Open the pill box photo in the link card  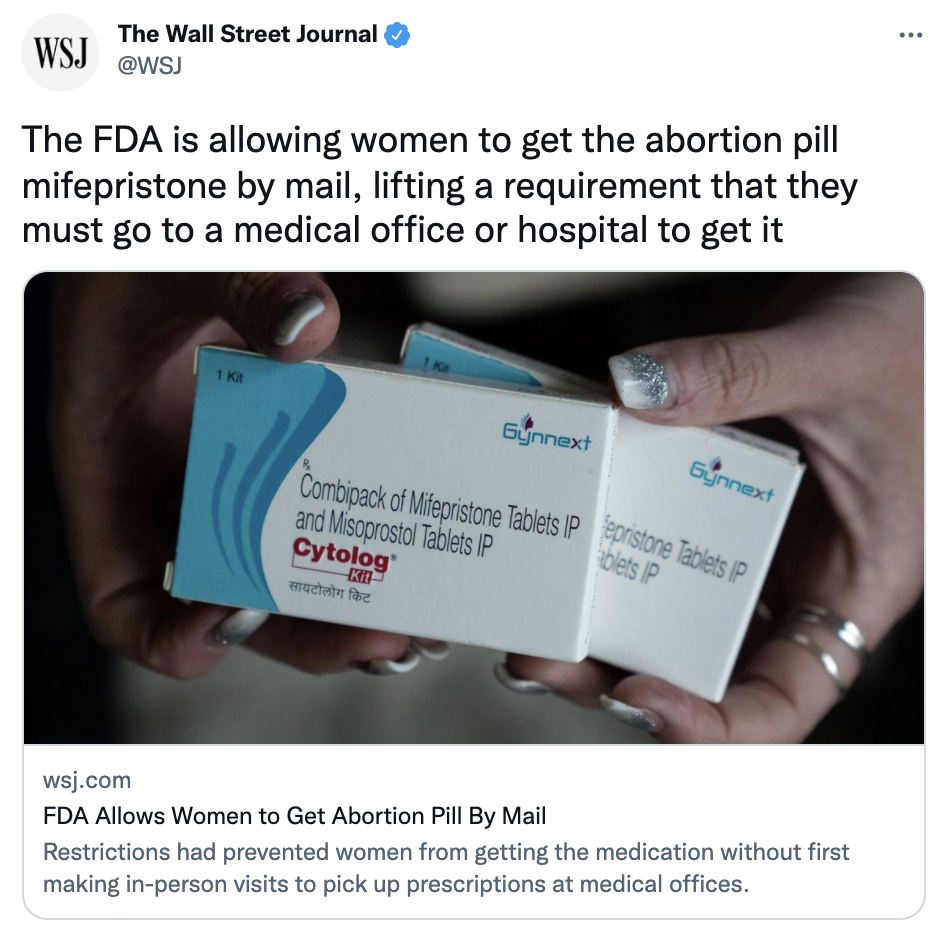coord(474,508)
